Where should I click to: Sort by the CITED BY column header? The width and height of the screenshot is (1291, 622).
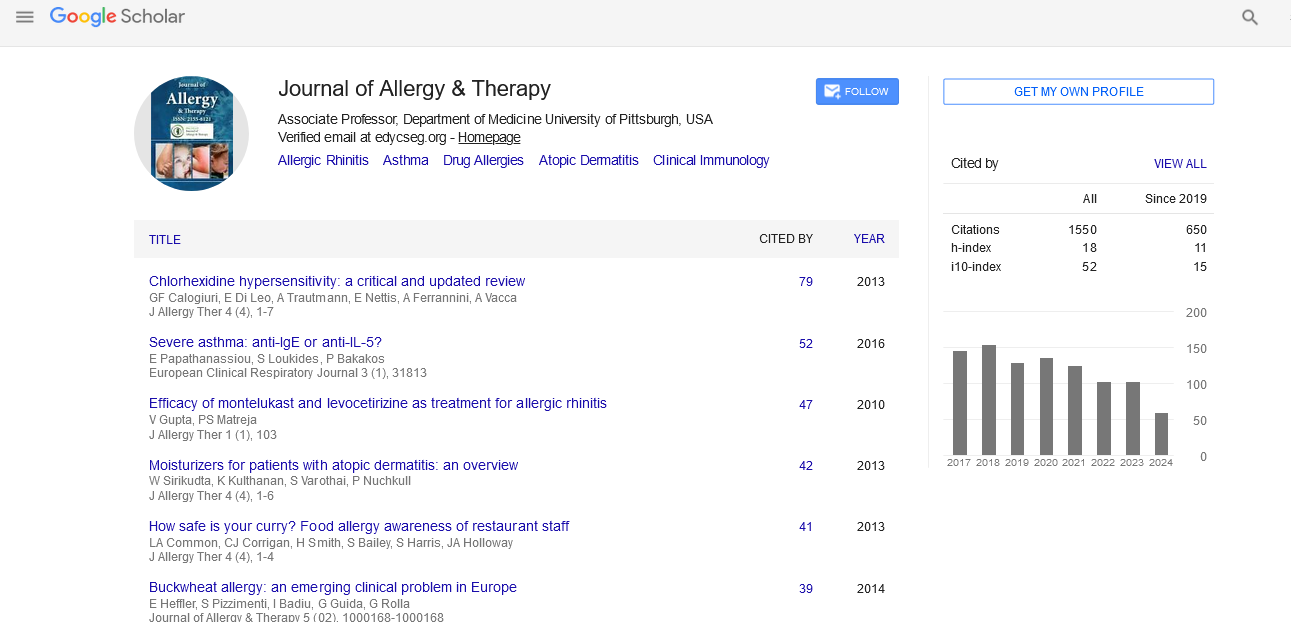click(786, 239)
